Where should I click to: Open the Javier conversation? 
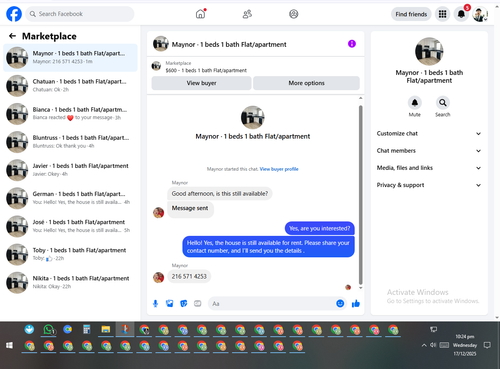point(70,170)
